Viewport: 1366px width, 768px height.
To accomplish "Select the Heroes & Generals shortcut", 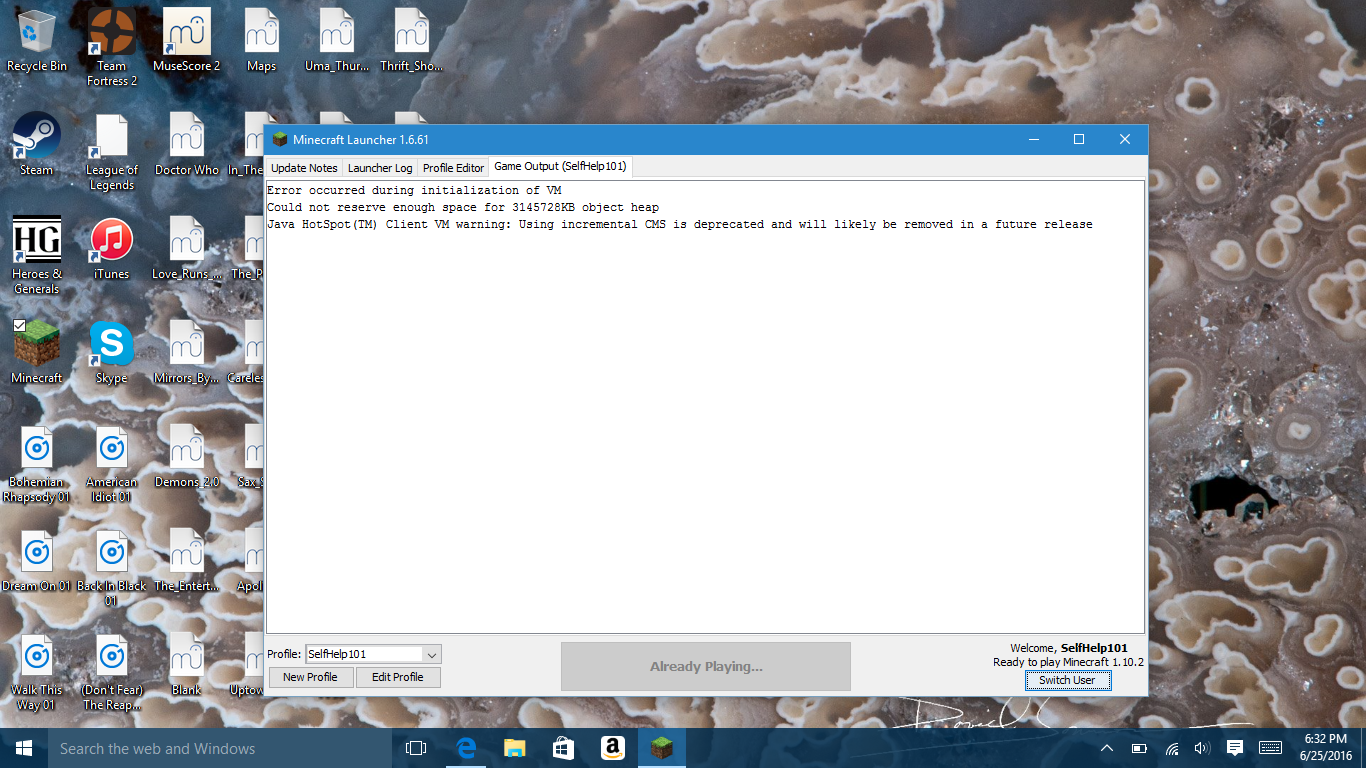I will 37,256.
